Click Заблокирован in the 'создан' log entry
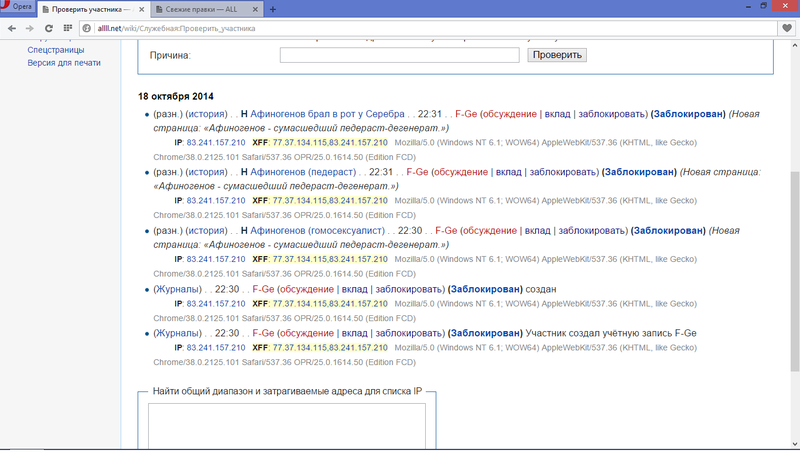The height and width of the screenshot is (460, 800). [x=485, y=290]
